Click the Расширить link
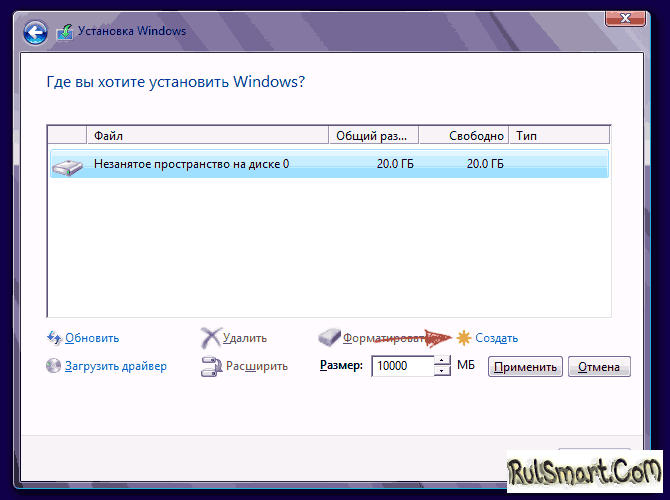Viewport: 670px width, 500px height. (x=257, y=366)
